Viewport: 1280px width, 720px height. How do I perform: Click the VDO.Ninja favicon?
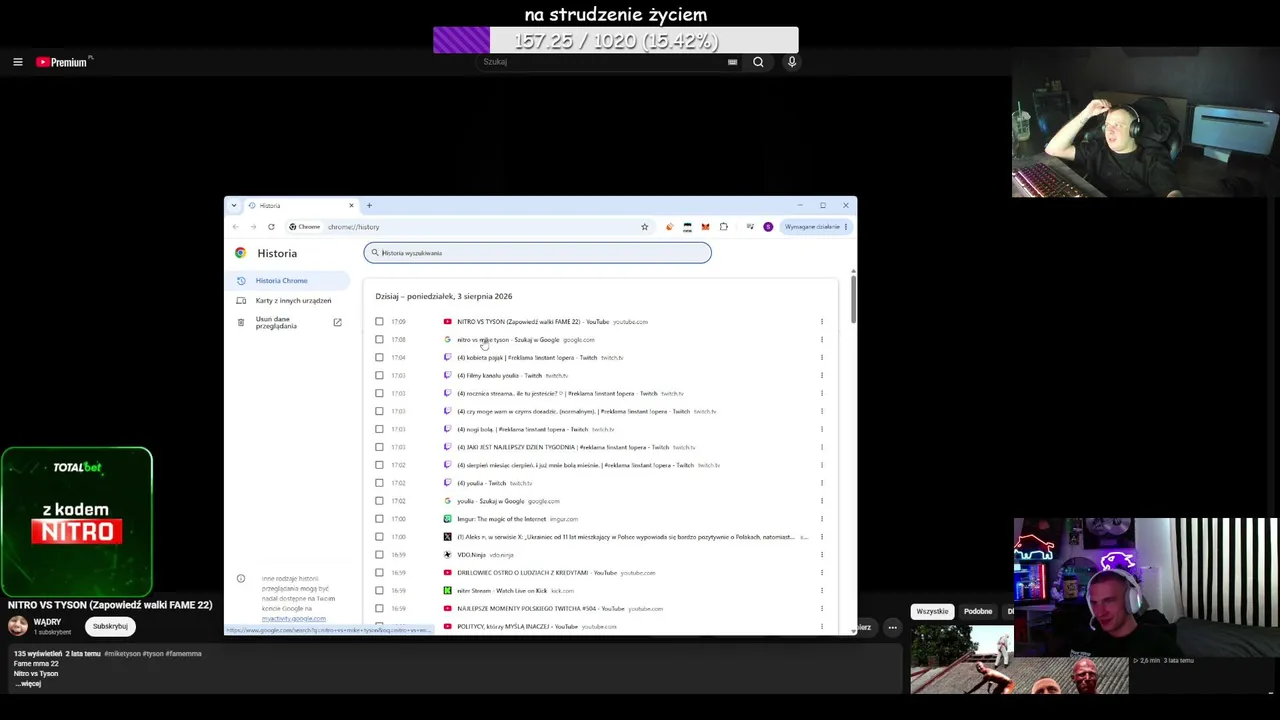pos(447,555)
